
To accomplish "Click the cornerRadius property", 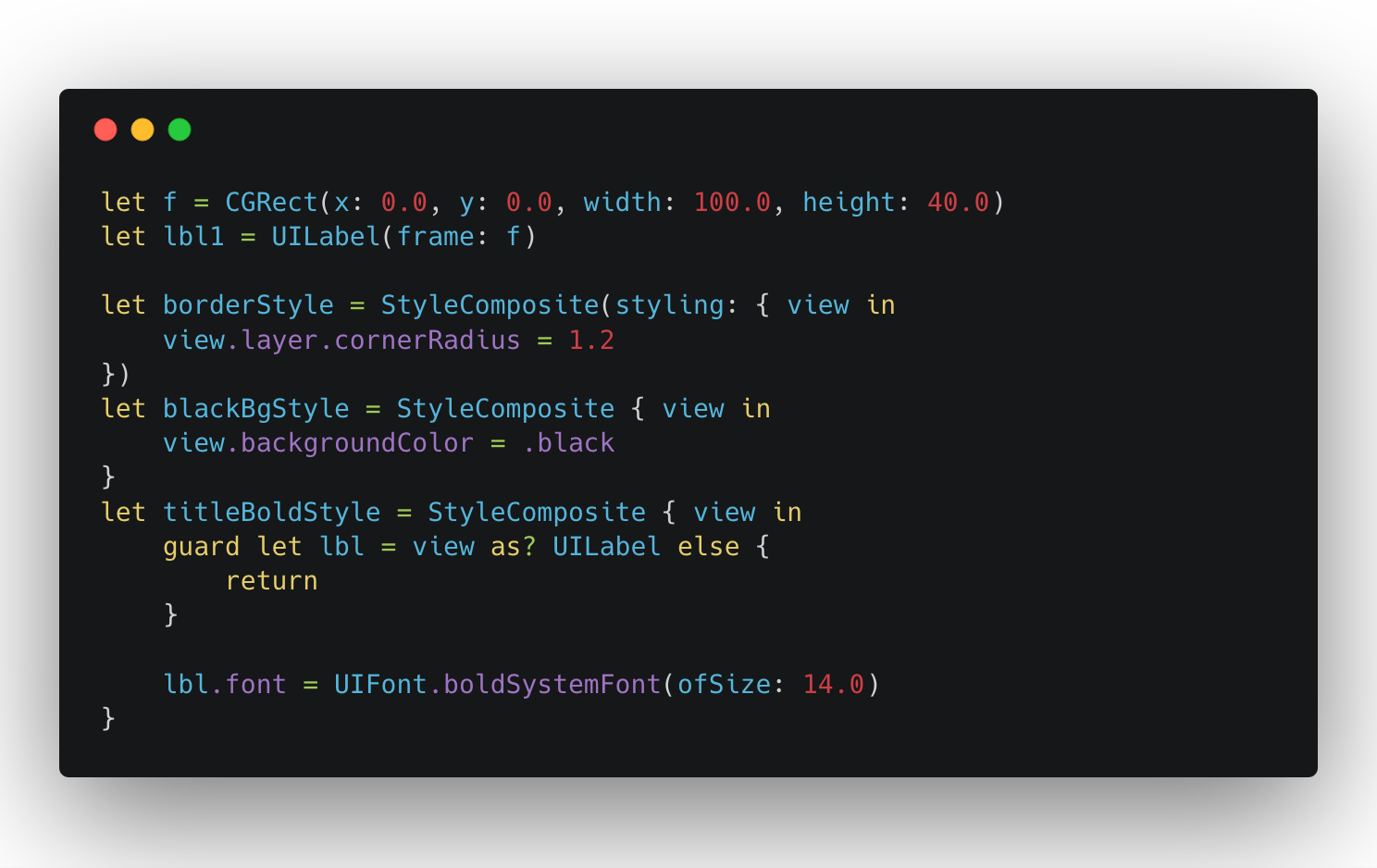I will 427,340.
